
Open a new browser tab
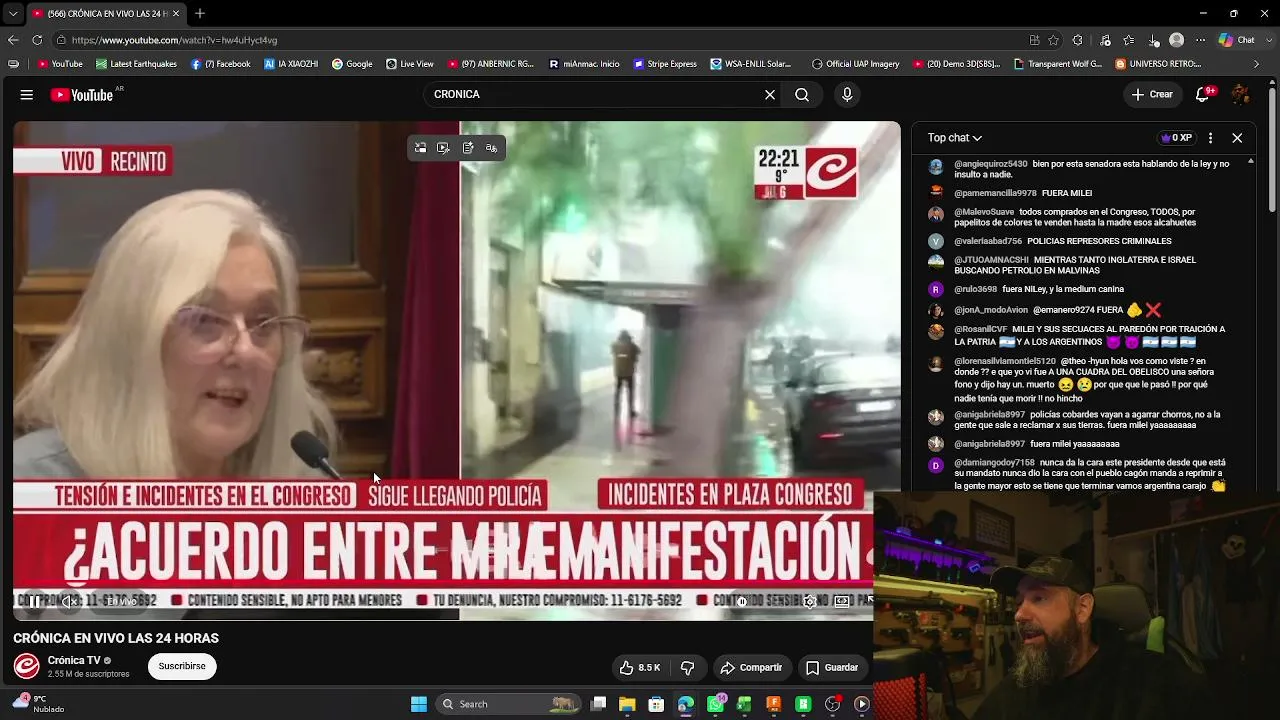tap(200, 13)
